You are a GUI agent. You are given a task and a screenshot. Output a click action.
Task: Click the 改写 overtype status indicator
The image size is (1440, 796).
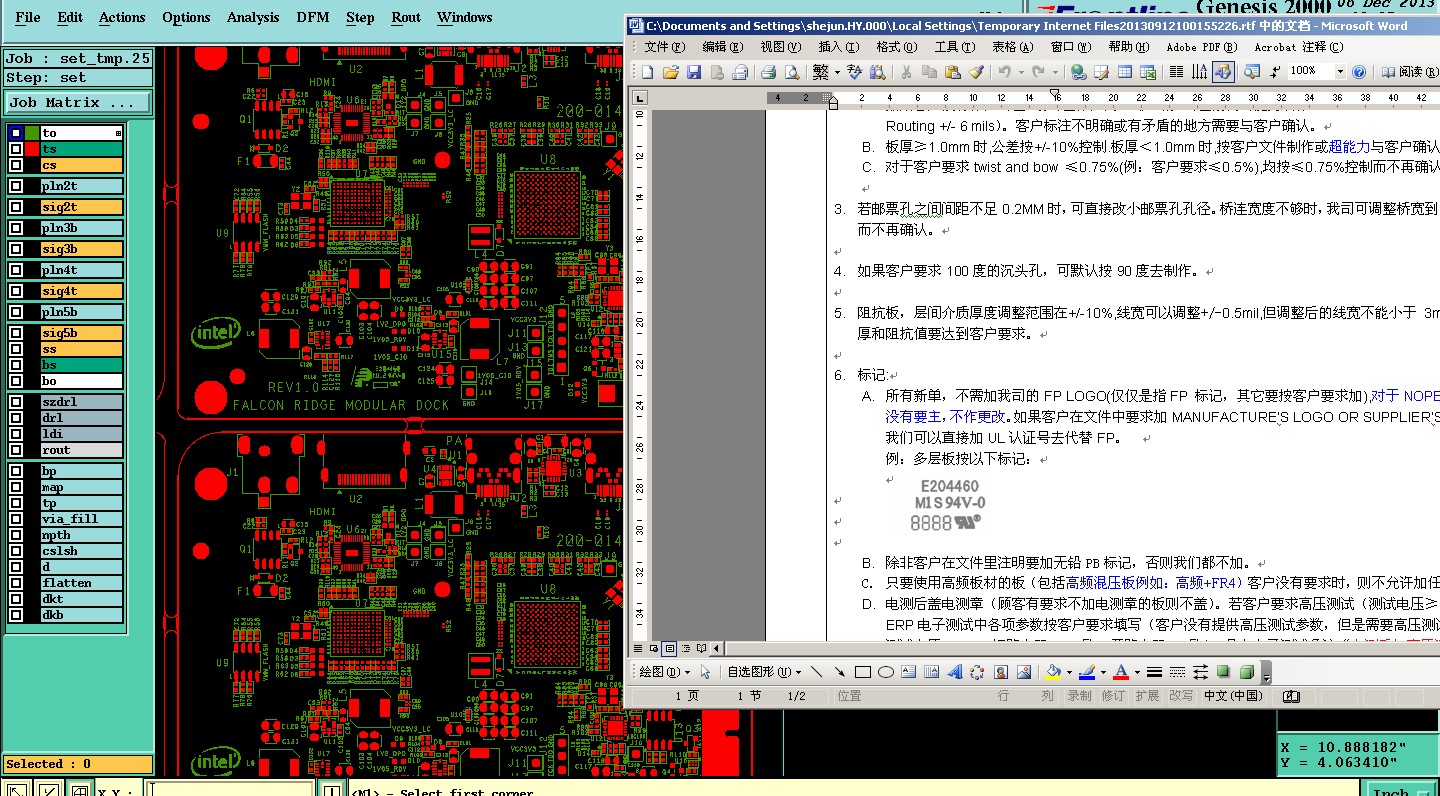pos(1181,696)
